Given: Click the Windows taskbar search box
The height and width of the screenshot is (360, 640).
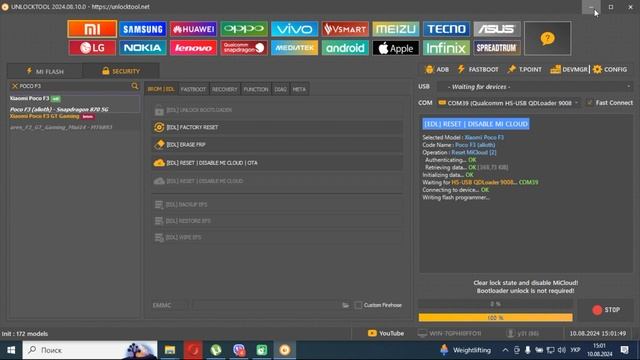Looking at the screenshot, I should tap(90, 350).
